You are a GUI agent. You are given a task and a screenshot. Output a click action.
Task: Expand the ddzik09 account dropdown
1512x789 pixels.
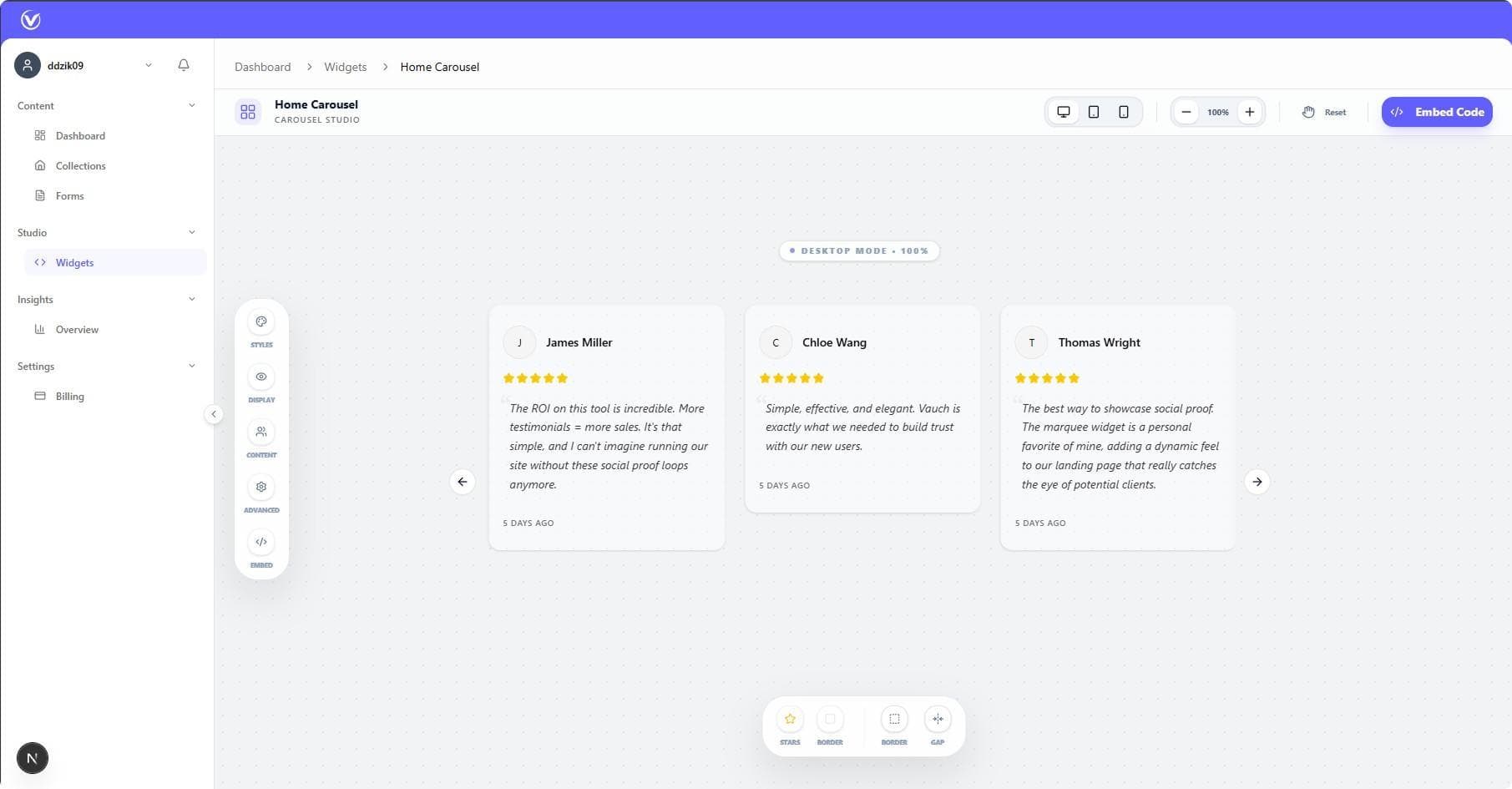pos(149,64)
